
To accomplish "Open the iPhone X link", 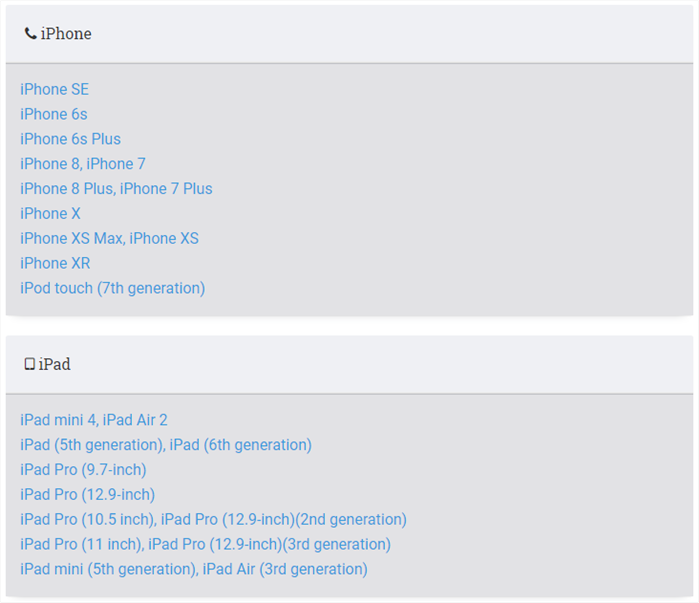I will (50, 214).
